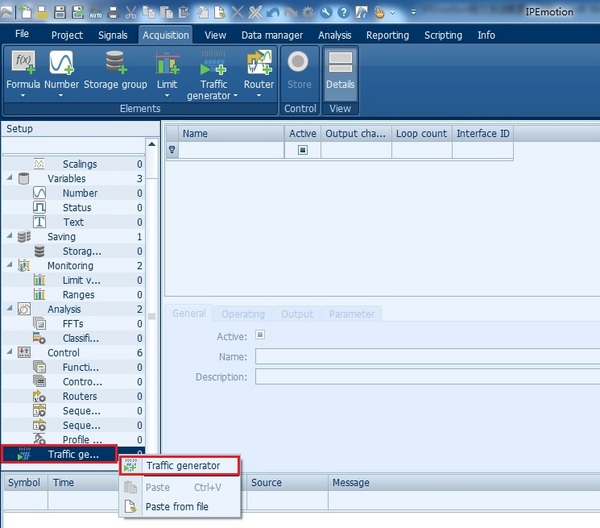Collapse the Control tree node
This screenshot has height=528, width=600.
10,352
